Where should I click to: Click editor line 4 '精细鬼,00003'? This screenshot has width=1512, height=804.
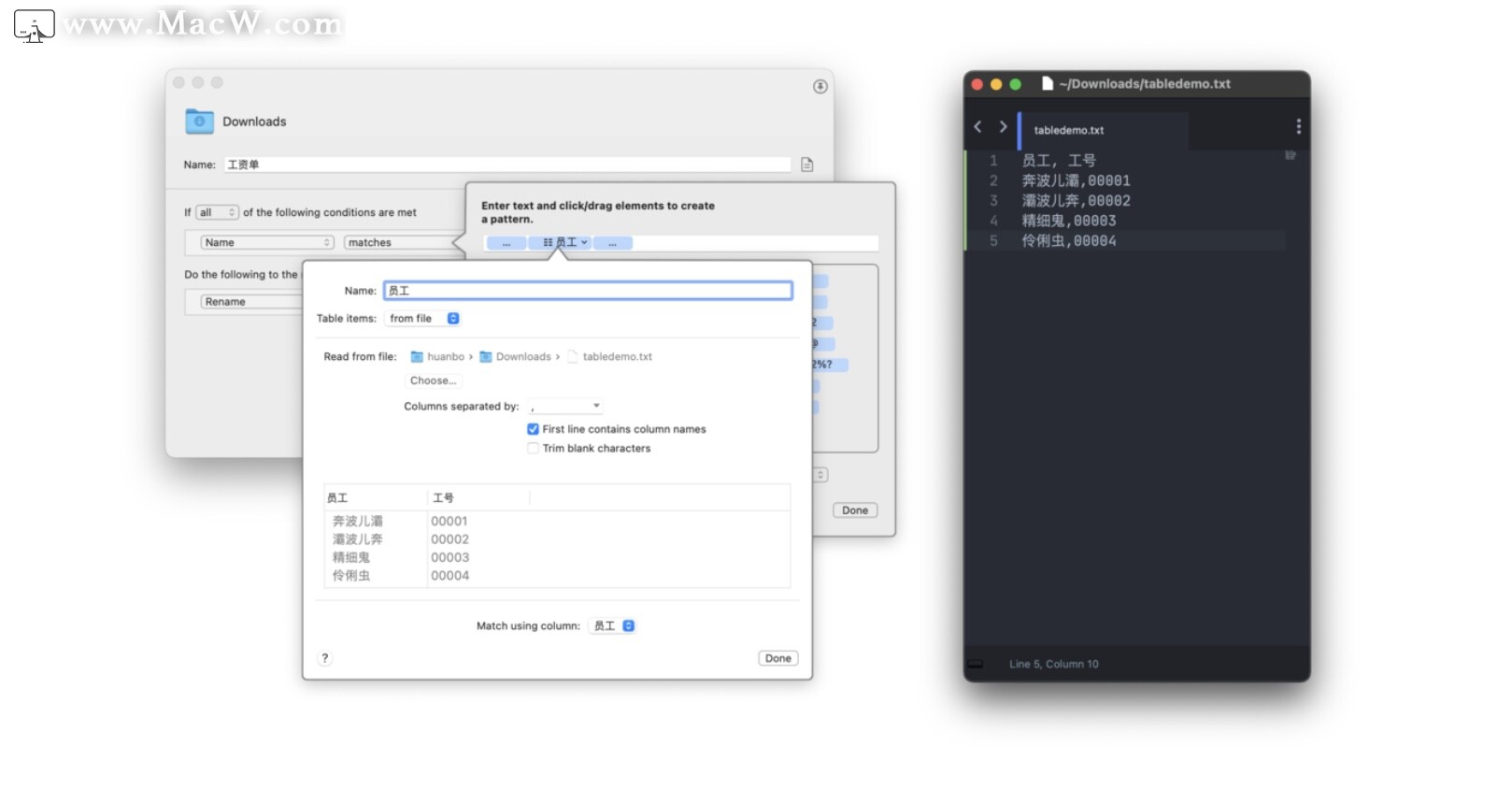point(1068,221)
